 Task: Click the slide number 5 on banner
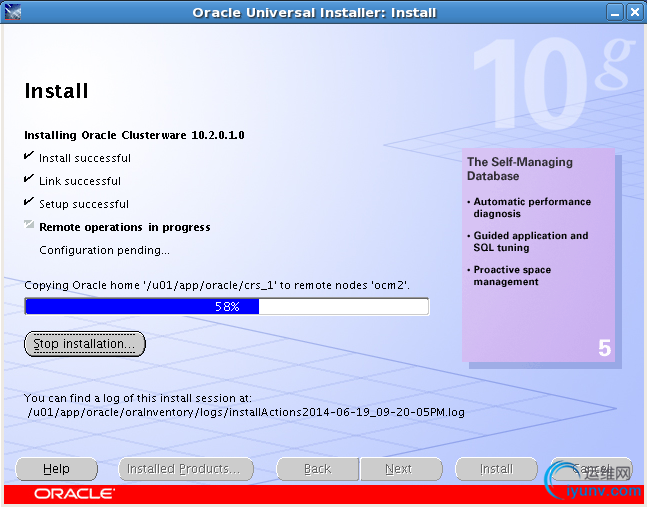pos(604,348)
